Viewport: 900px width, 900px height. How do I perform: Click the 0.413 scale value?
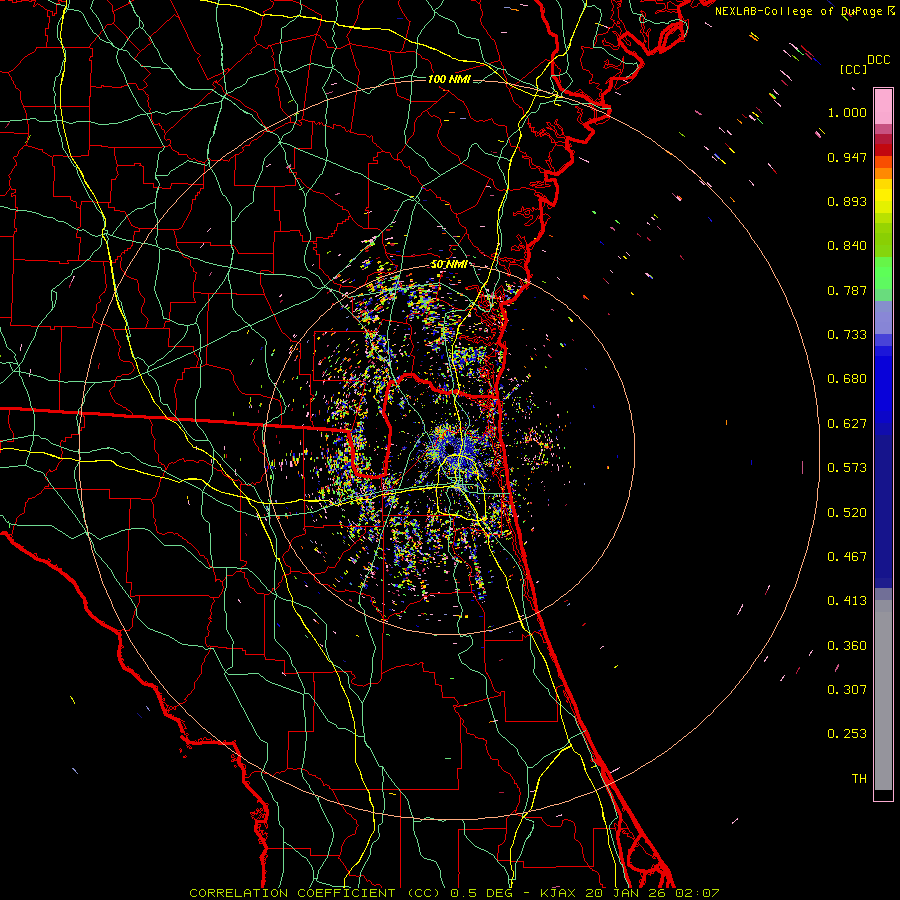847,601
